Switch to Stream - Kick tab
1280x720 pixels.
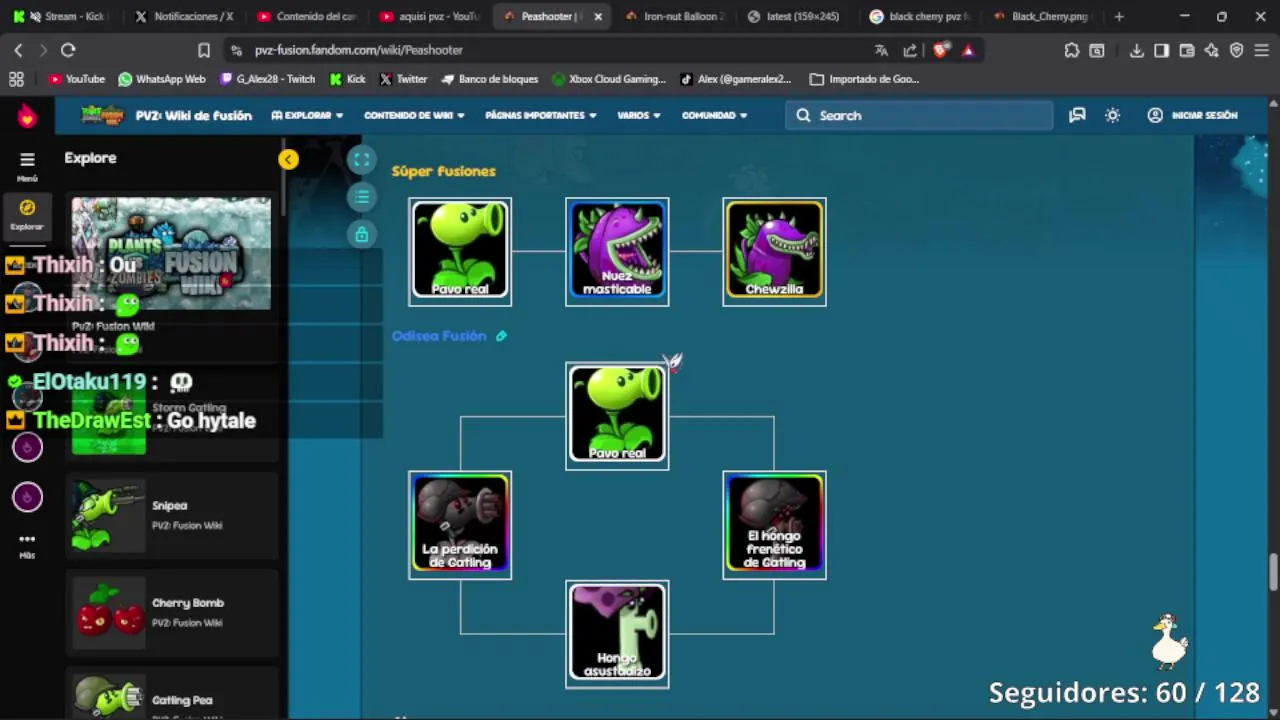(61, 16)
